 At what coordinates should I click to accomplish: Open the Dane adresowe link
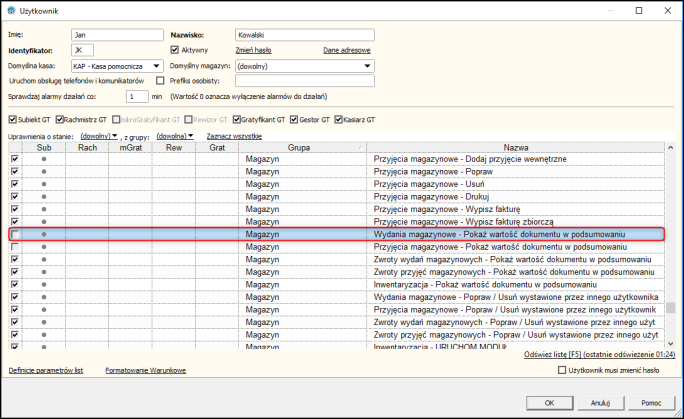pyautogui.click(x=346, y=49)
